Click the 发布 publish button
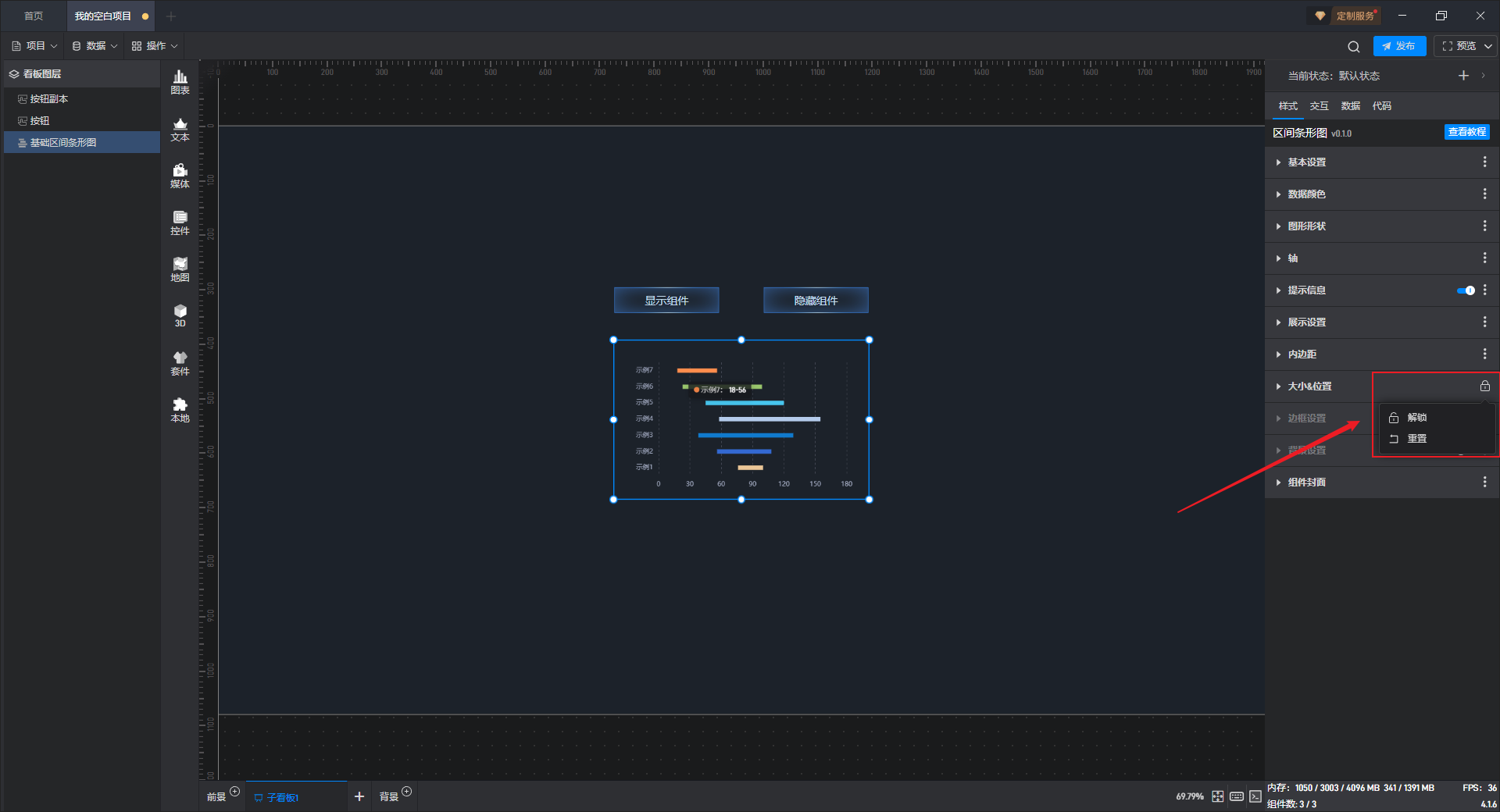 (x=1398, y=47)
